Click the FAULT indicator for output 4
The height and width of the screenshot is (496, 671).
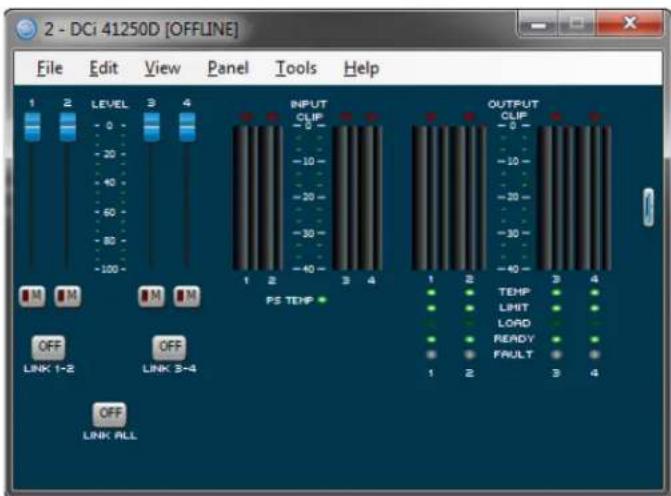(594, 354)
